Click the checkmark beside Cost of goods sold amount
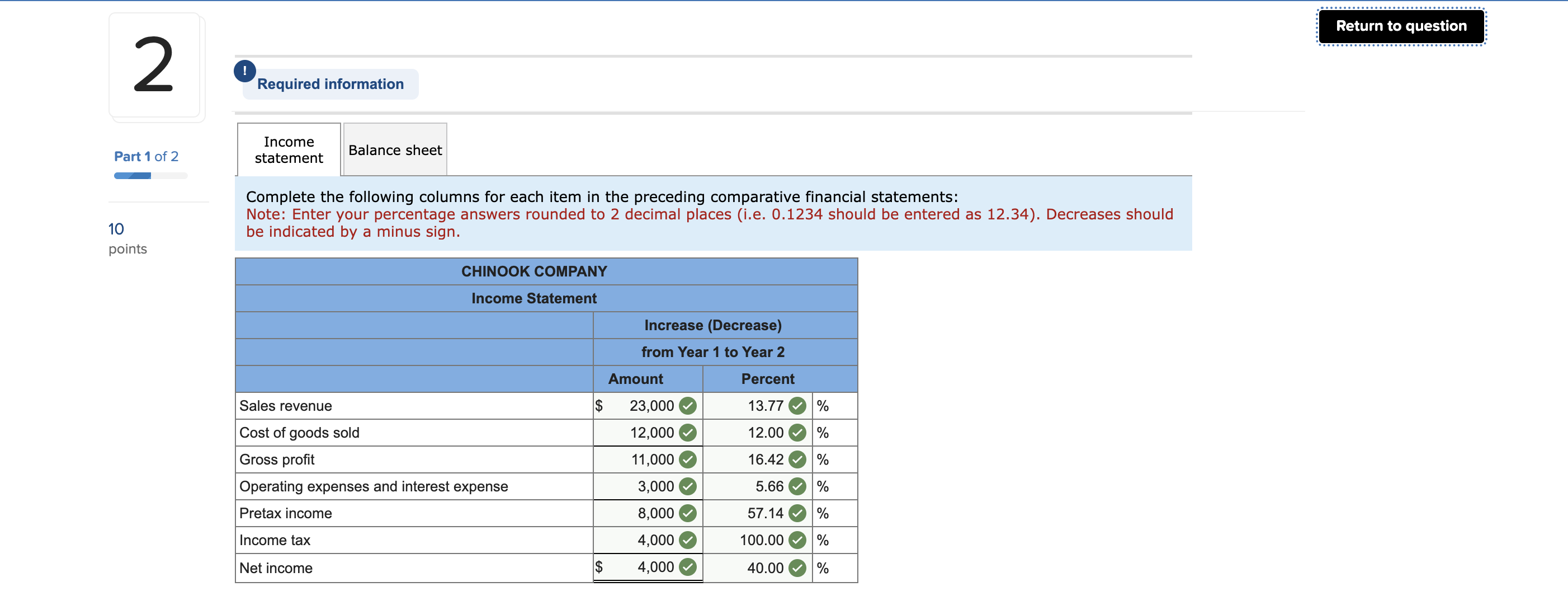This screenshot has height=591, width=1568. click(687, 433)
